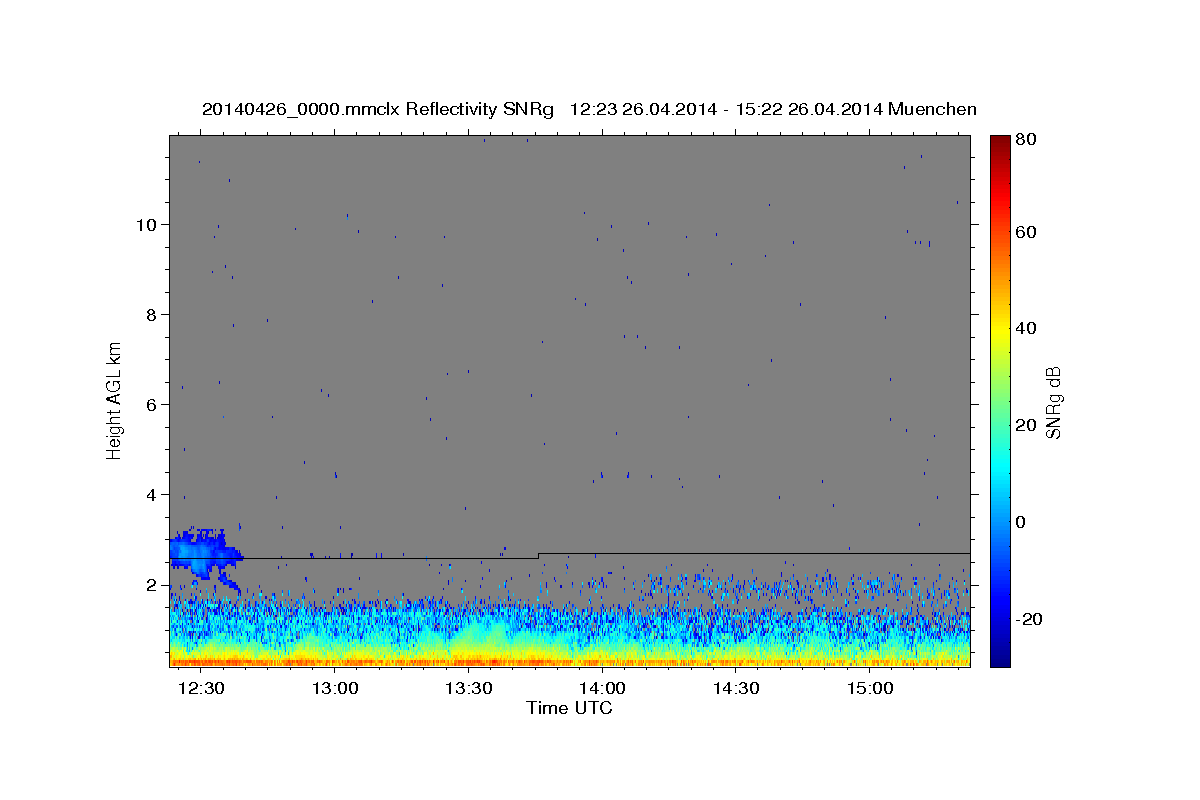The width and height of the screenshot is (1200, 800).
Task: Click the 'SNRg dB' colorbar label
Action: (1052, 403)
